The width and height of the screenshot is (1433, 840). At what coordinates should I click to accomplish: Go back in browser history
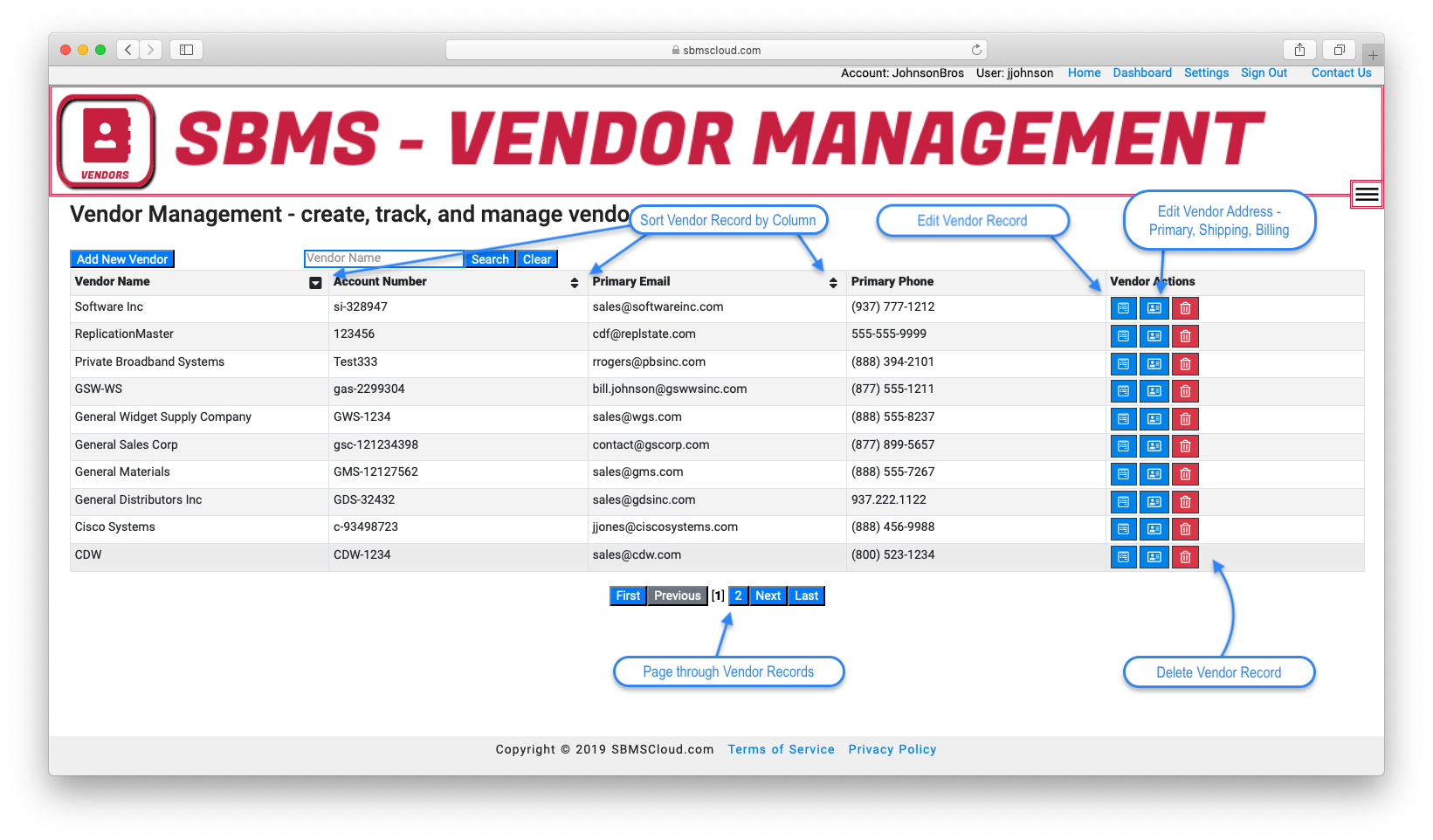128,50
